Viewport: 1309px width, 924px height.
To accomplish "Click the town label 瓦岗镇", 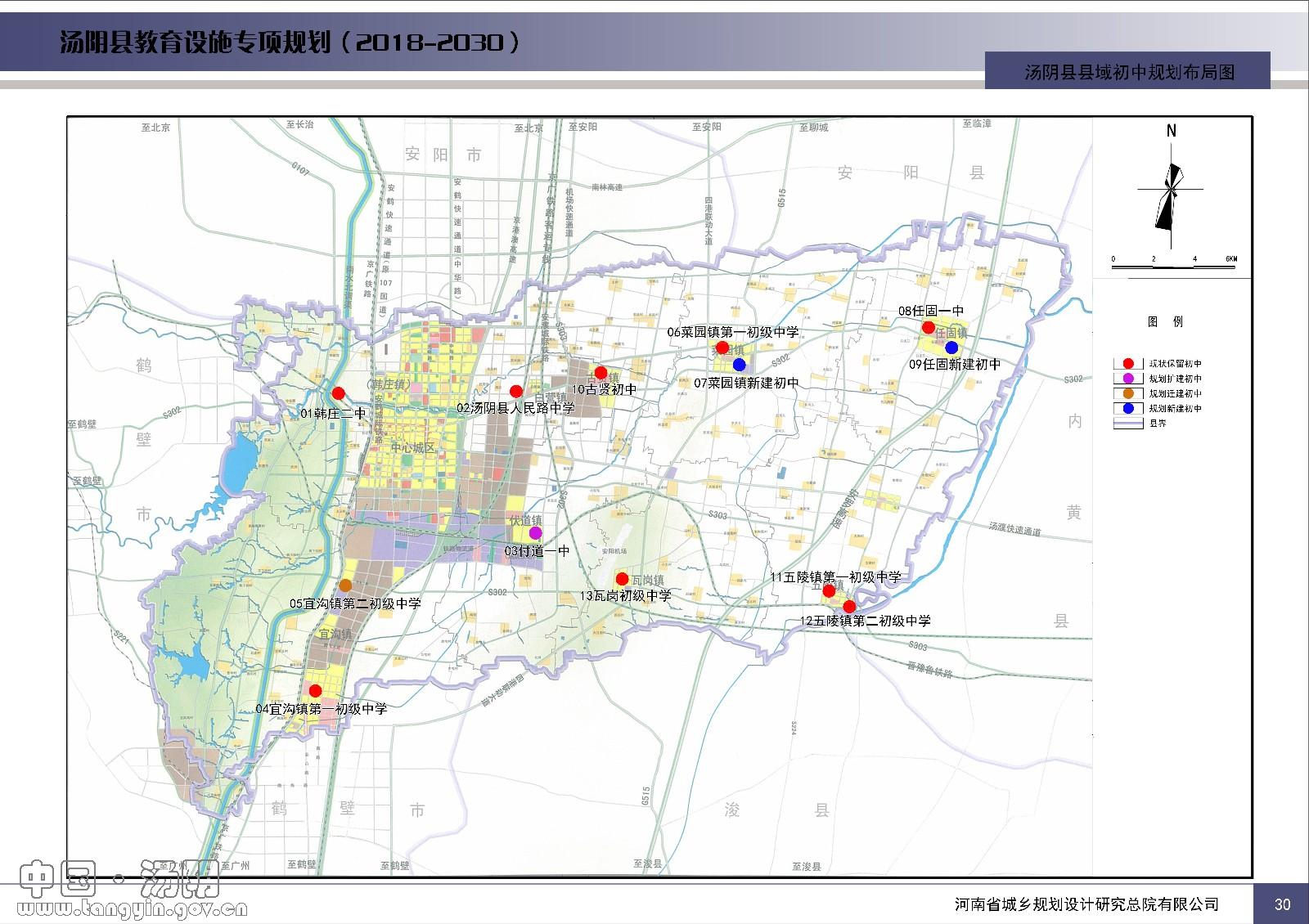I will click(x=647, y=581).
